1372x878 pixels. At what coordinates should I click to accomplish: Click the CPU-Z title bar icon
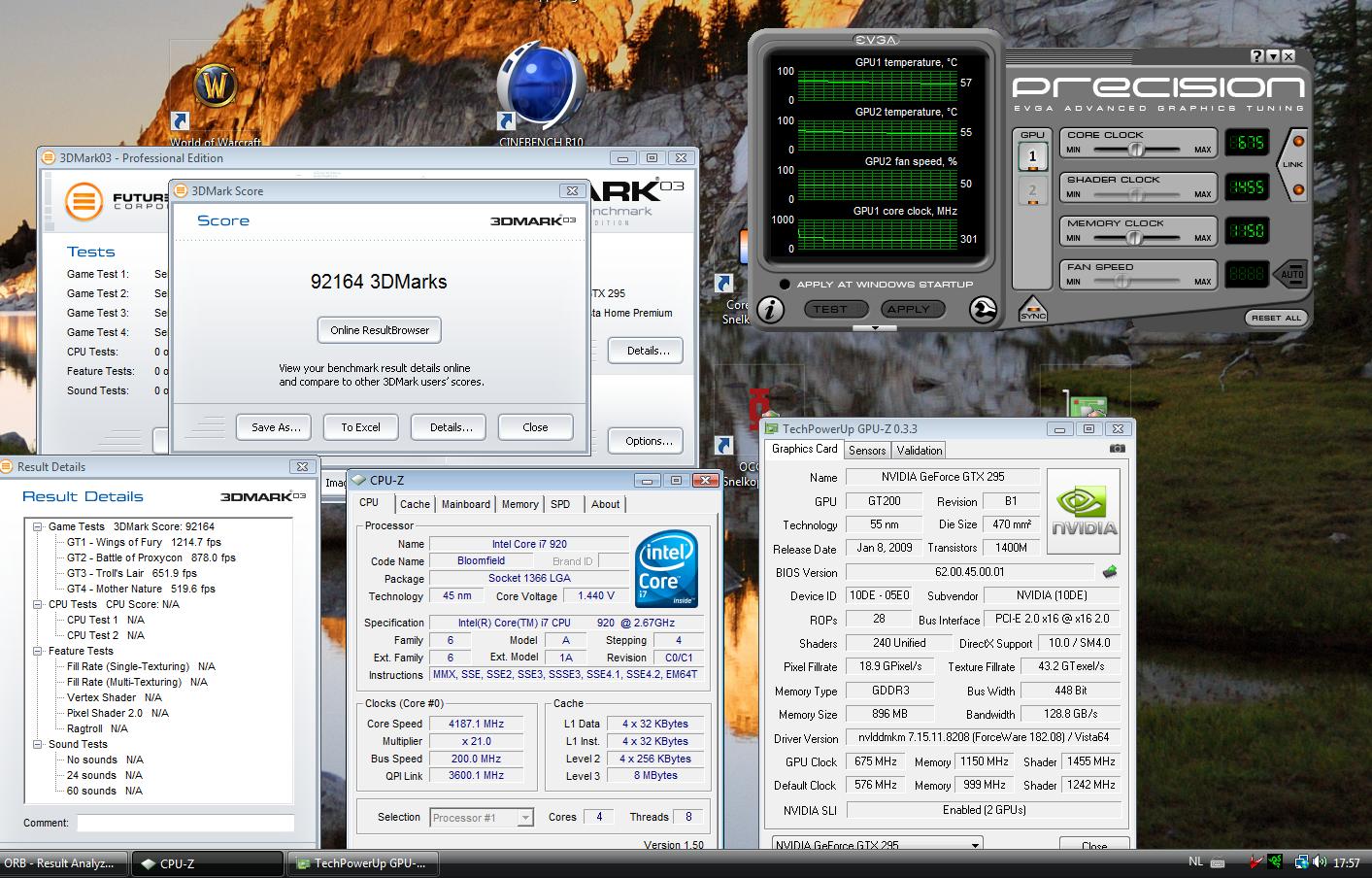358,480
